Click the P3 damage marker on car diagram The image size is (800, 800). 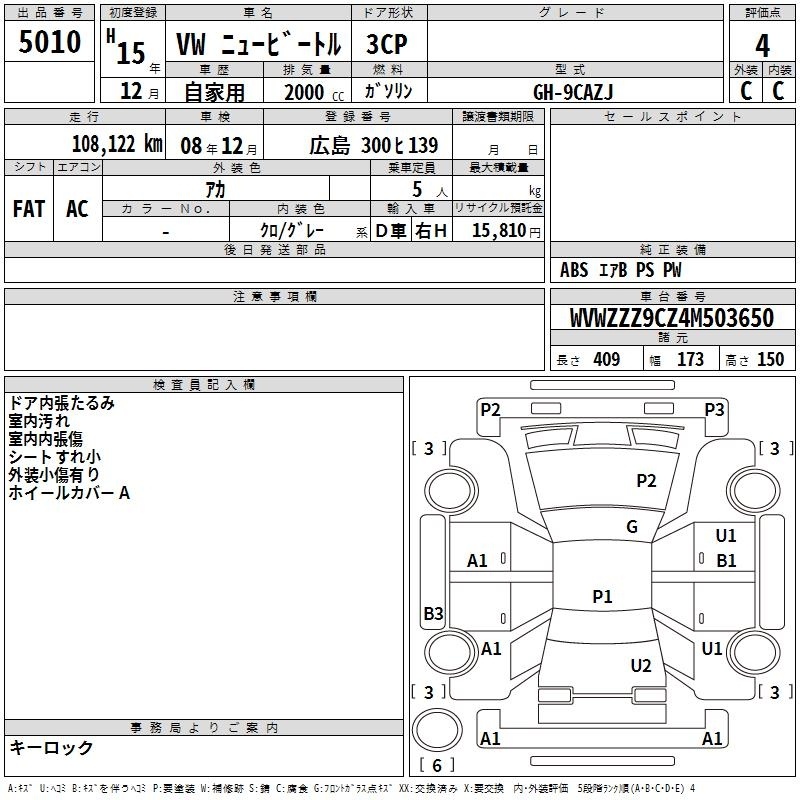[714, 409]
